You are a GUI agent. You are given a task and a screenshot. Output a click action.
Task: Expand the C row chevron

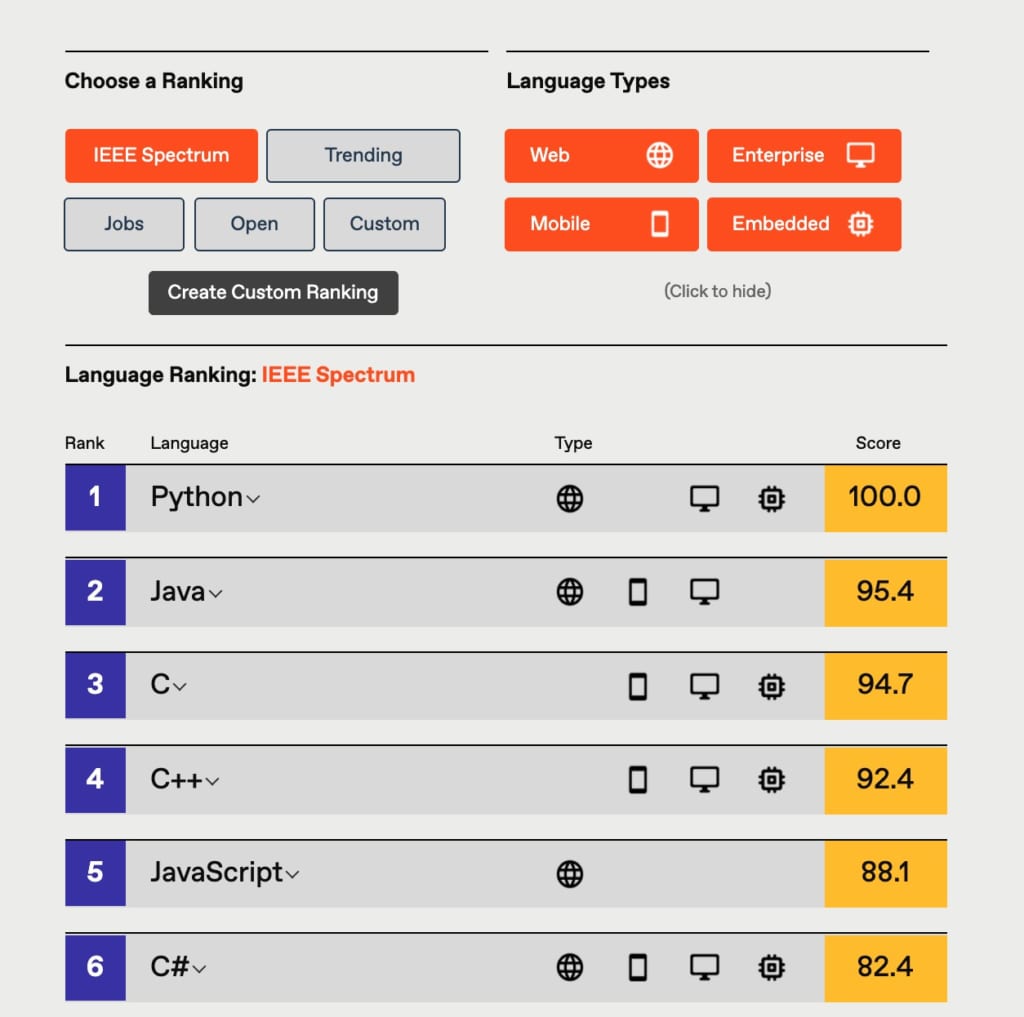pos(180,687)
